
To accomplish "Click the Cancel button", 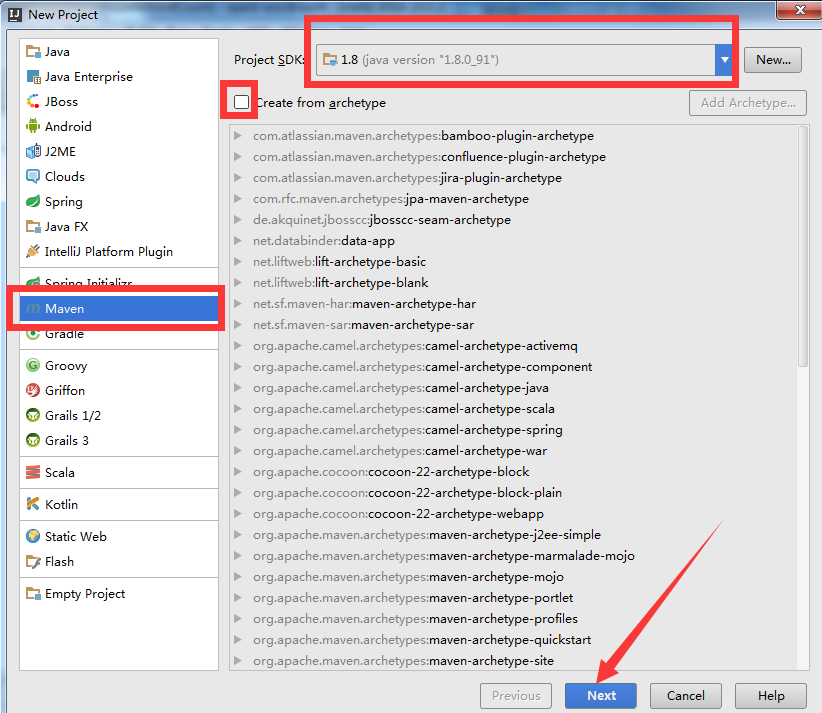I will point(686,696).
